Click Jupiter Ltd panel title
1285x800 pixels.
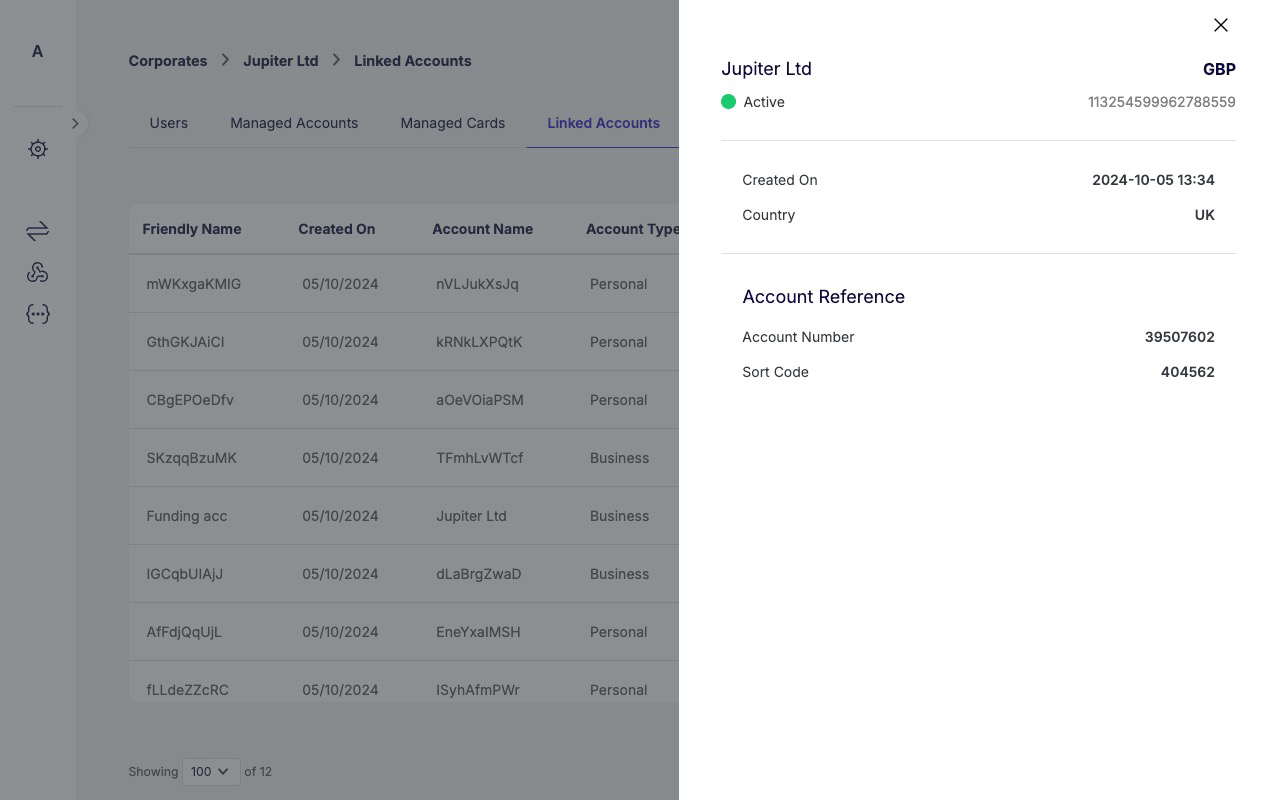766,69
